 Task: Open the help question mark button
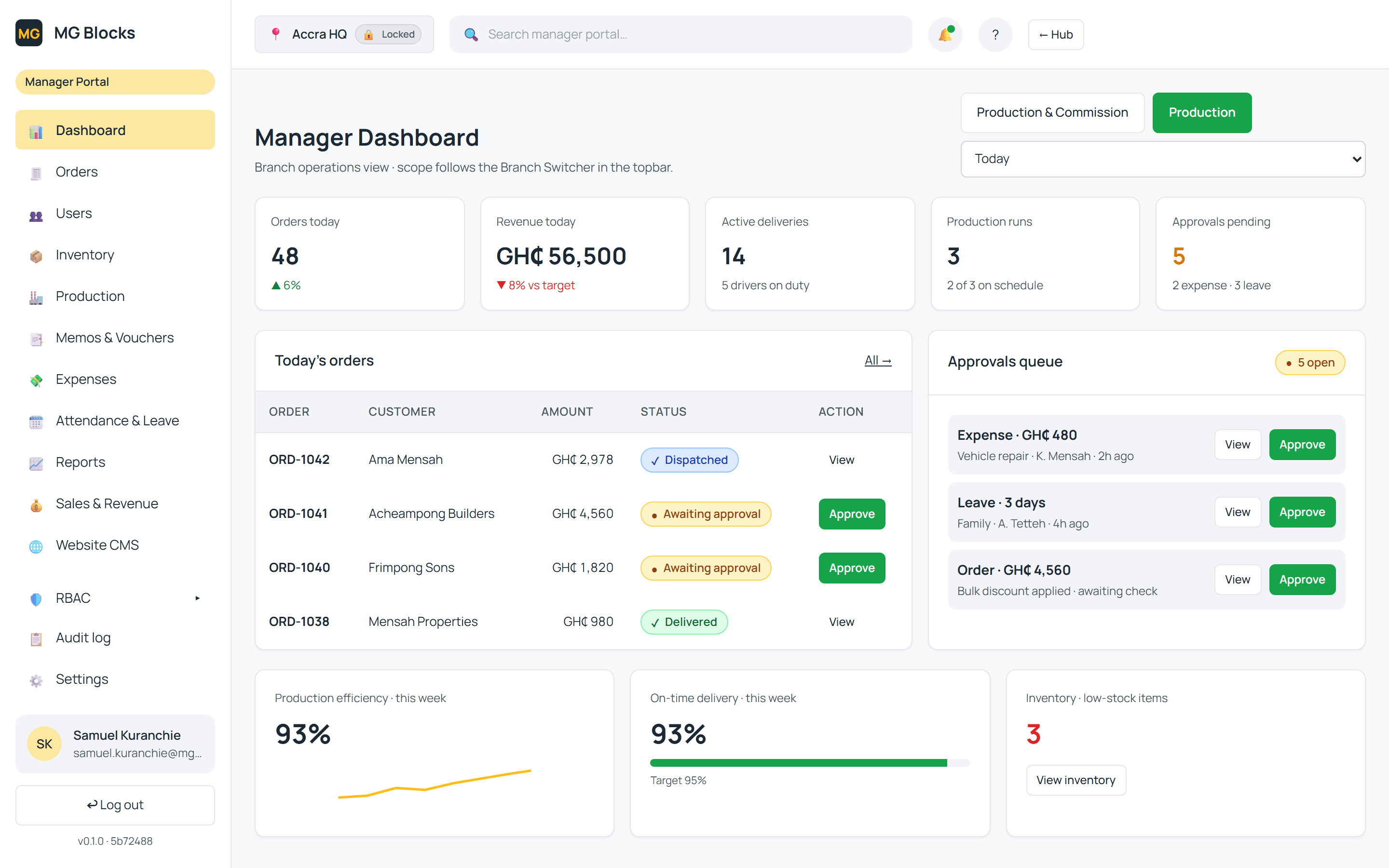click(x=995, y=34)
